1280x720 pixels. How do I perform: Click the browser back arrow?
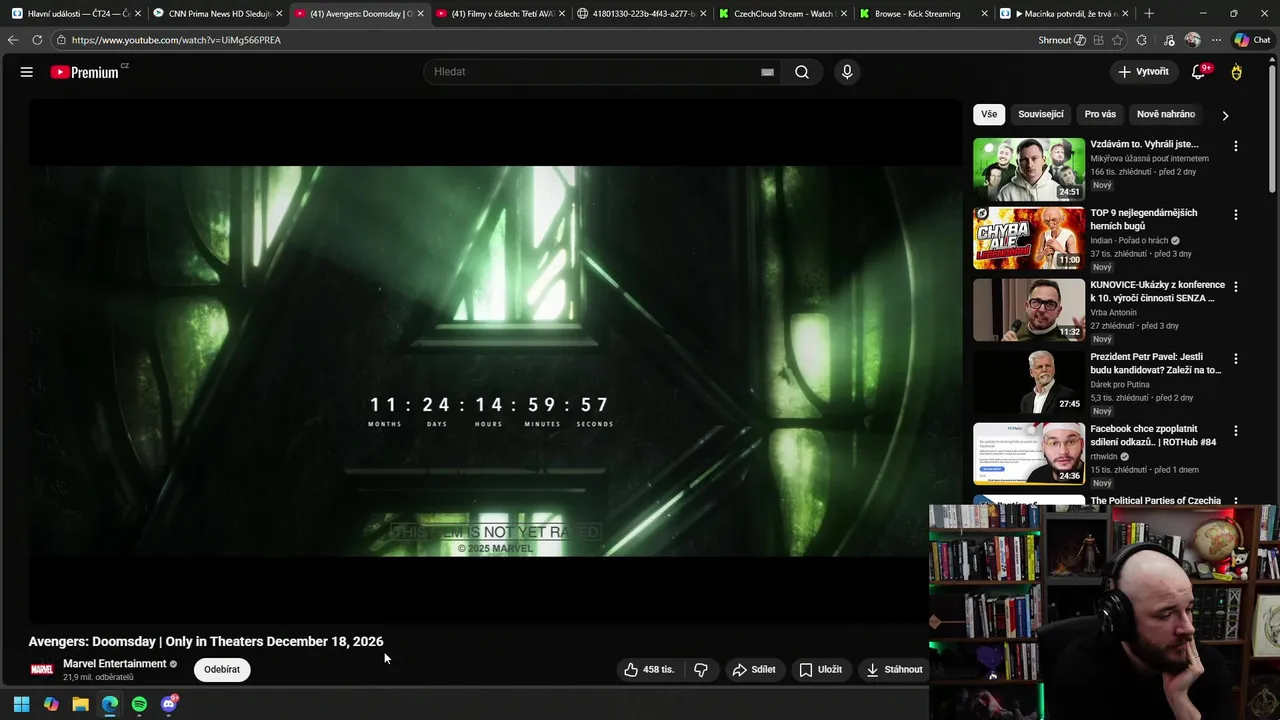[x=12, y=40]
